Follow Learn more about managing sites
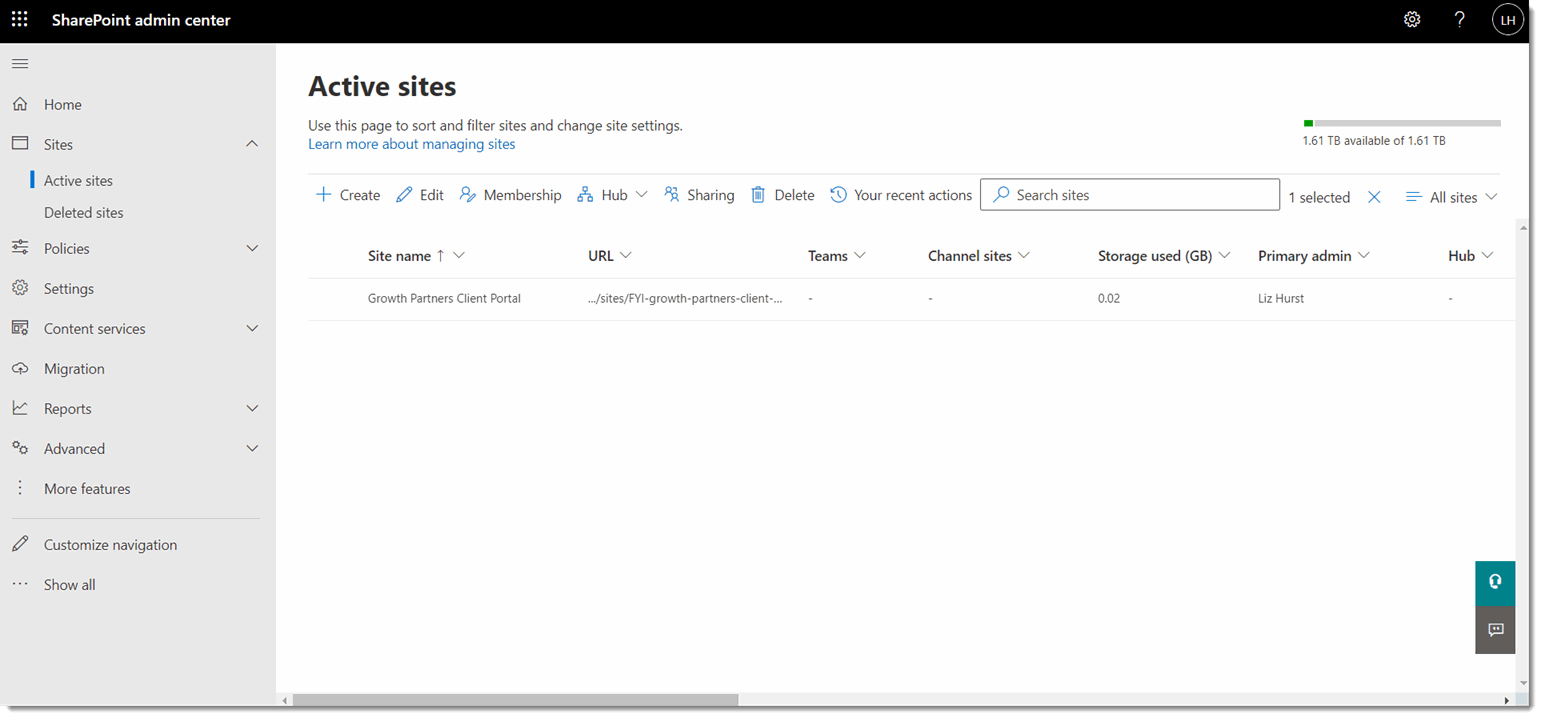This screenshot has width=1541, height=718. (412, 144)
